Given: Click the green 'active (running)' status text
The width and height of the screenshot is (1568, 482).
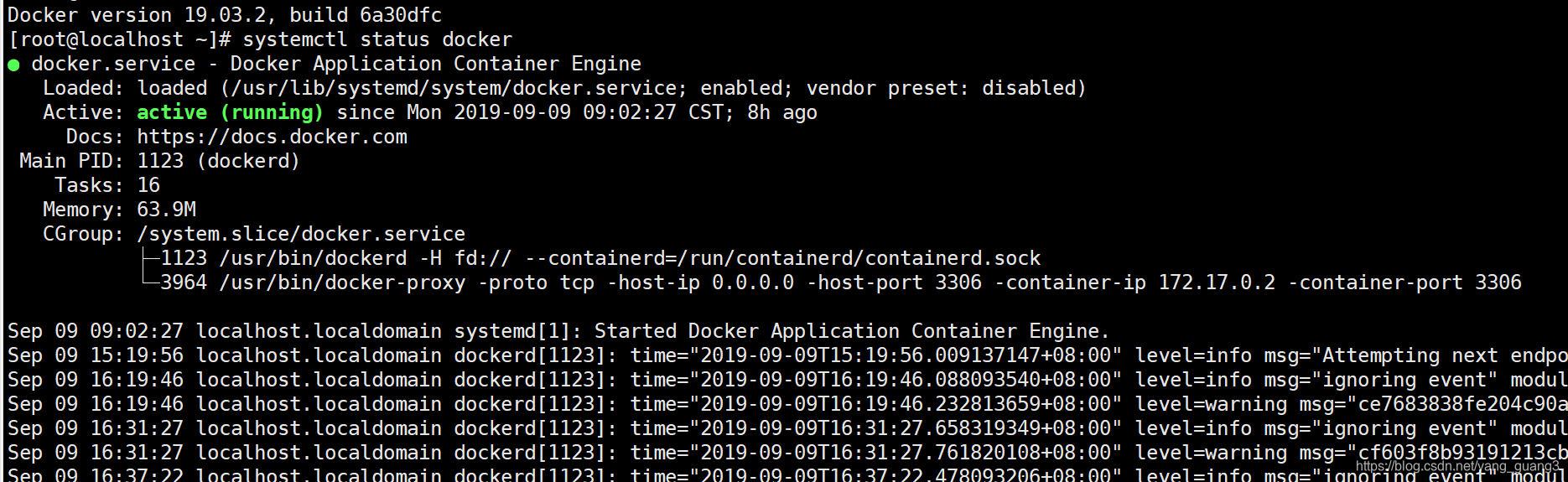Looking at the screenshot, I should tap(229, 113).
